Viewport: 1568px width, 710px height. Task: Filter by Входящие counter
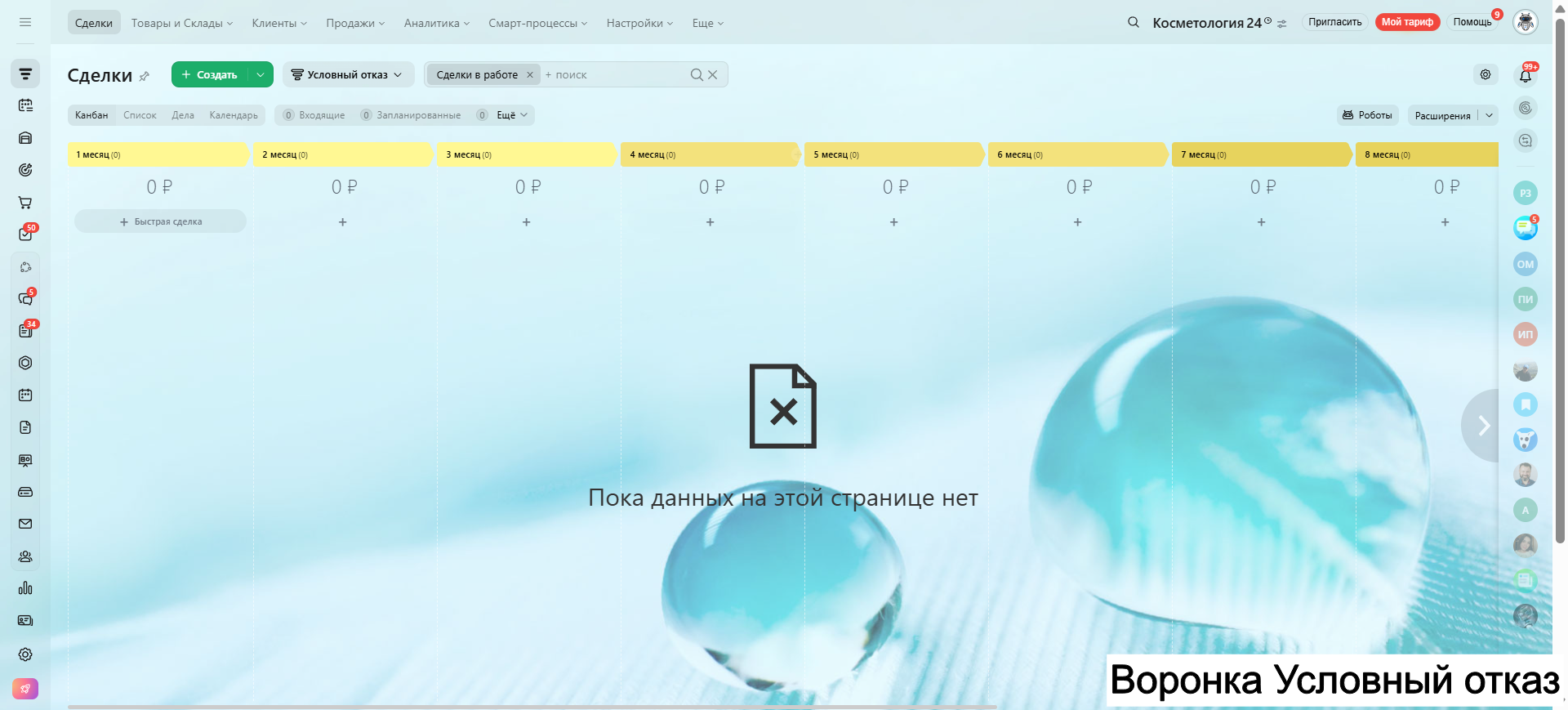pyautogui.click(x=314, y=115)
